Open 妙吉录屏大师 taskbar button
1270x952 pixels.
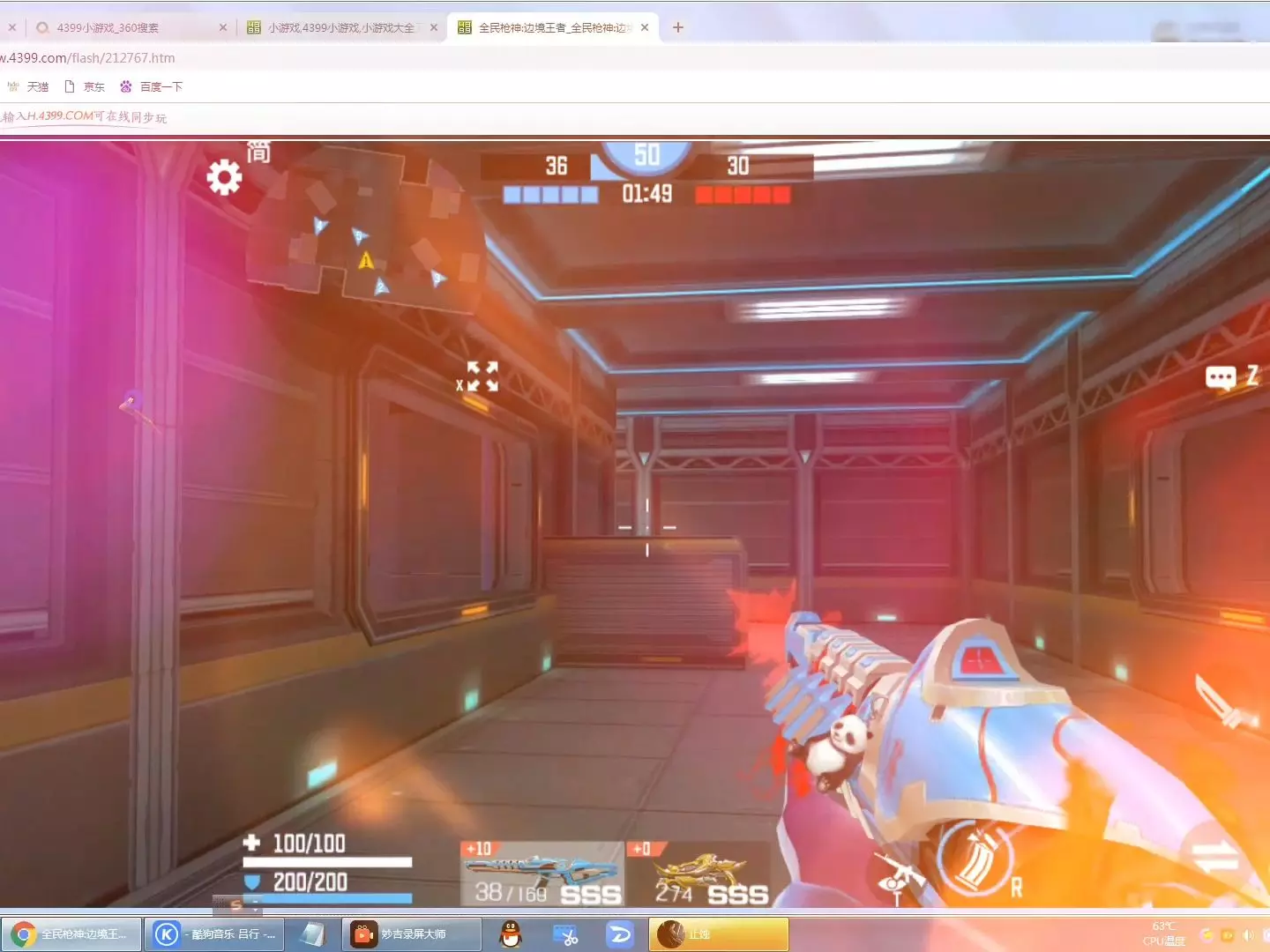click(412, 934)
